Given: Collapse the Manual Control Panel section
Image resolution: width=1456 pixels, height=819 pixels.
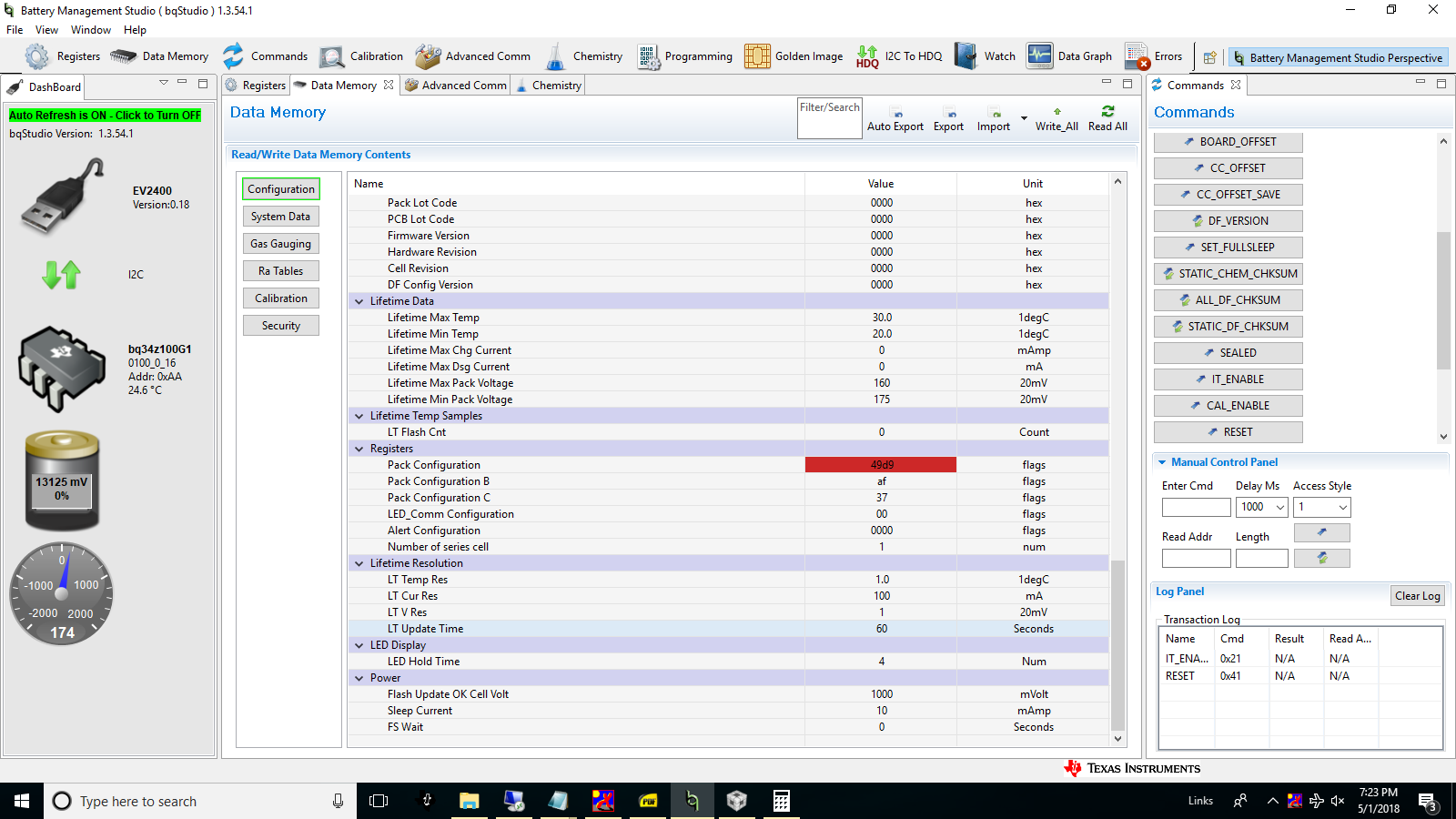Looking at the screenshot, I should click(x=1162, y=462).
